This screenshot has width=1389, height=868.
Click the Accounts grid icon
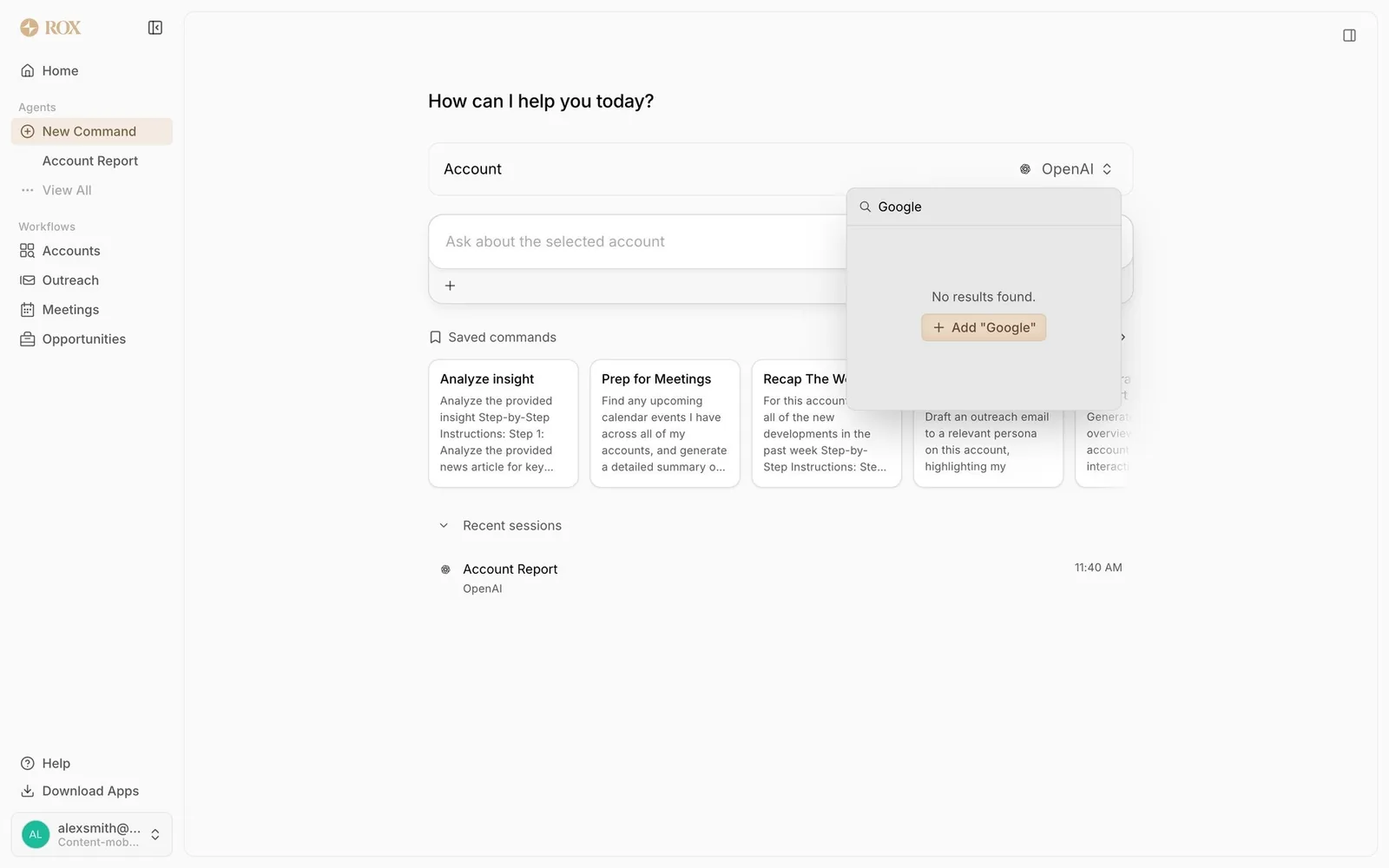point(28,251)
